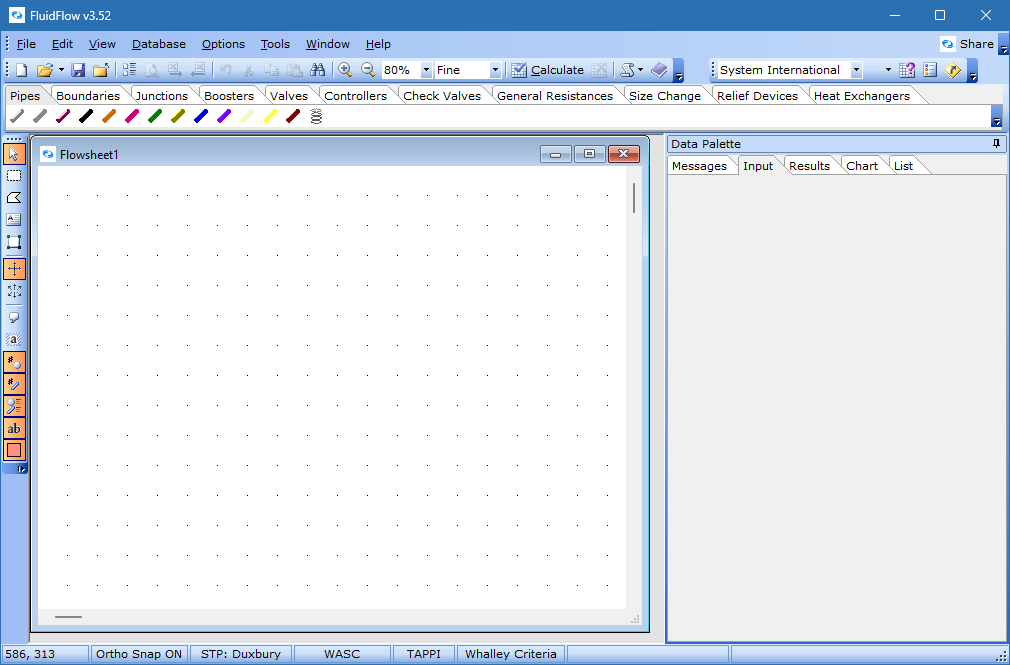Open the small arrow dropdown after units combo
1010x665 pixels.
(x=888, y=70)
